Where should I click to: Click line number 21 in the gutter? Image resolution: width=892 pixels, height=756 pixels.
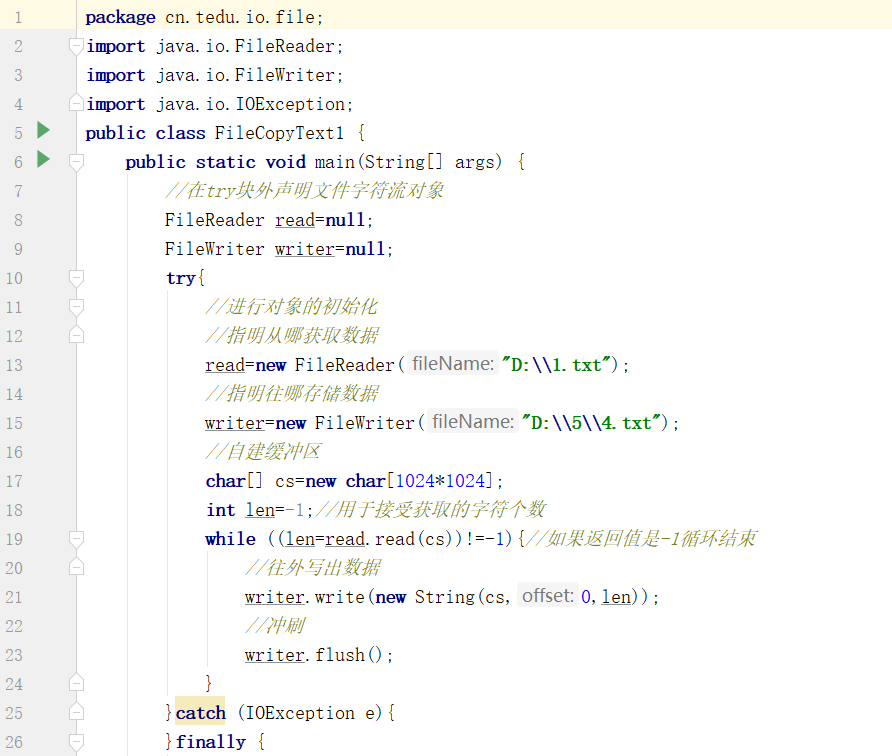click(x=14, y=597)
